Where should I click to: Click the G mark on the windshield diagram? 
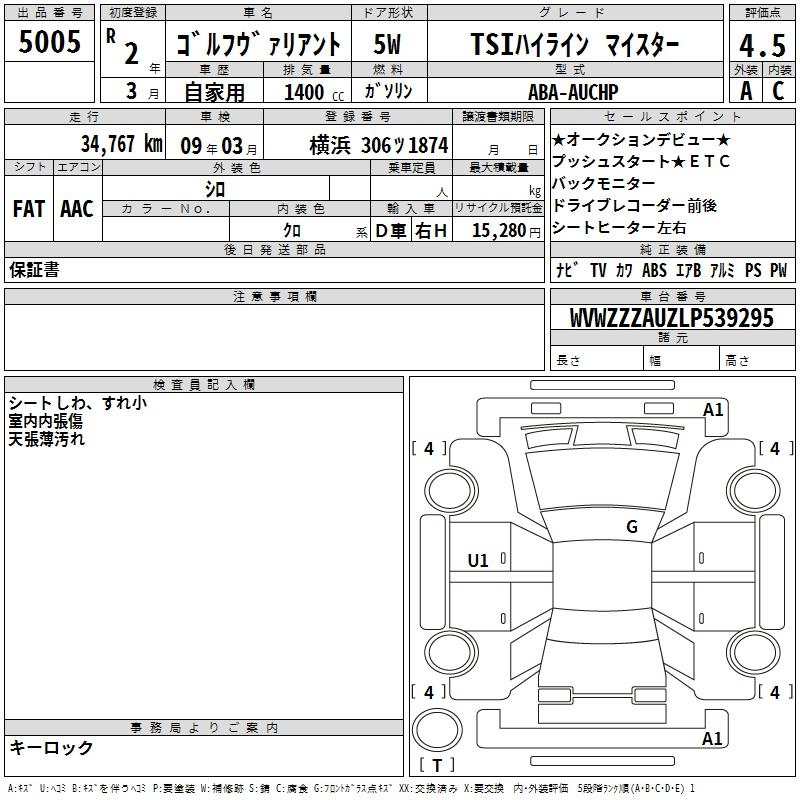pos(632,527)
